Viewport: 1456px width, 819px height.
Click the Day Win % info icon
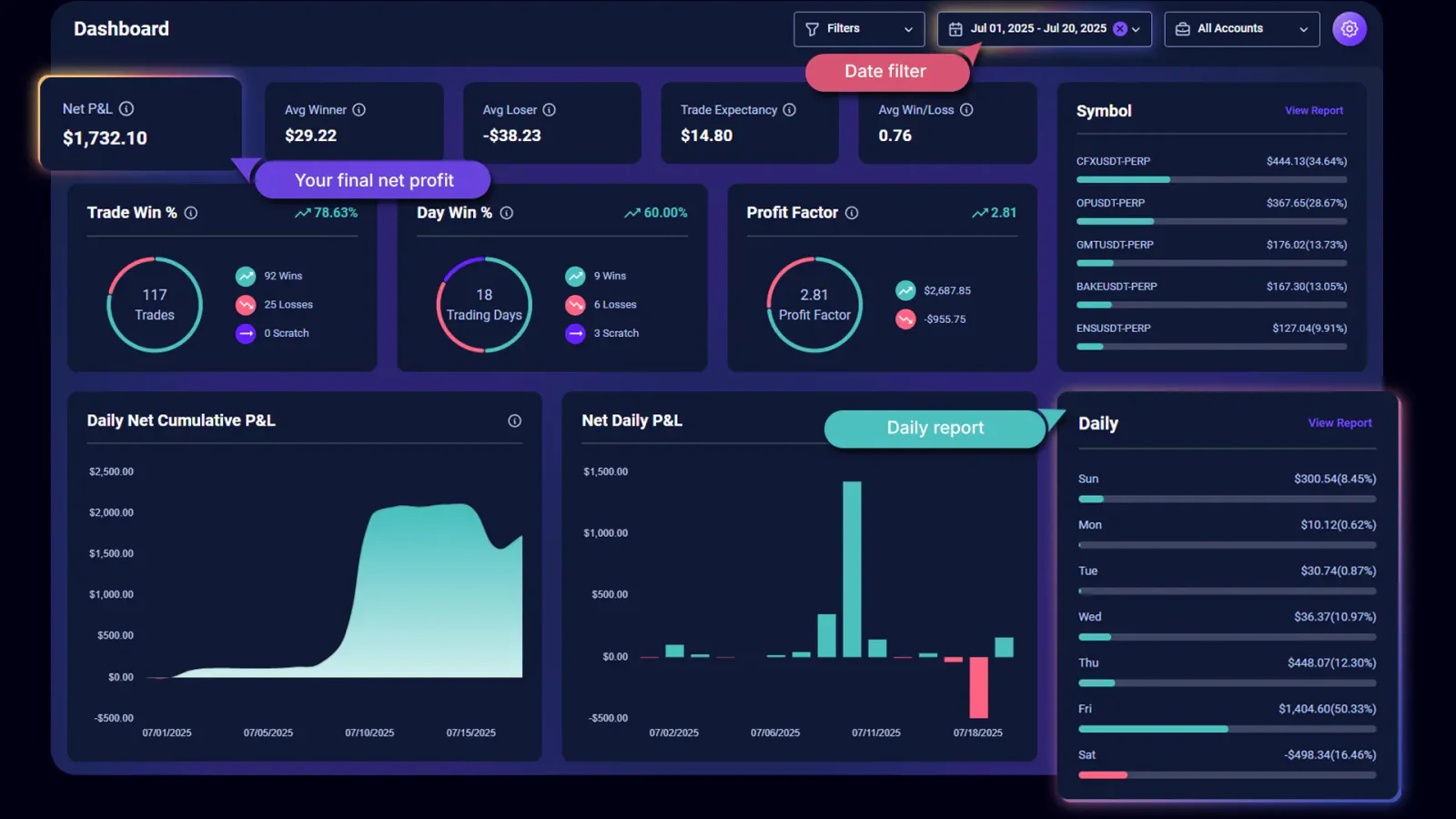507,212
